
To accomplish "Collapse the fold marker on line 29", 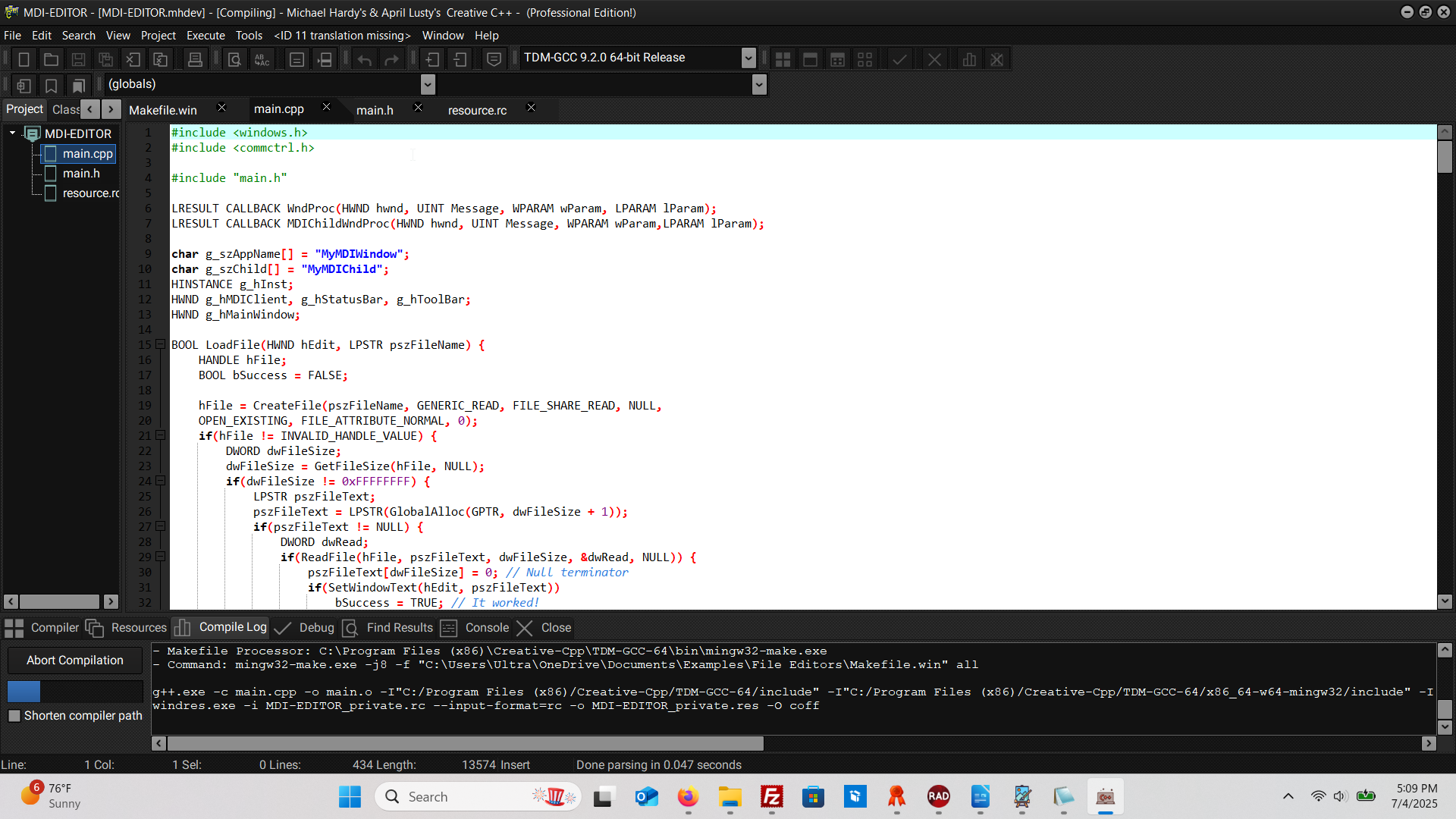I will click(161, 557).
